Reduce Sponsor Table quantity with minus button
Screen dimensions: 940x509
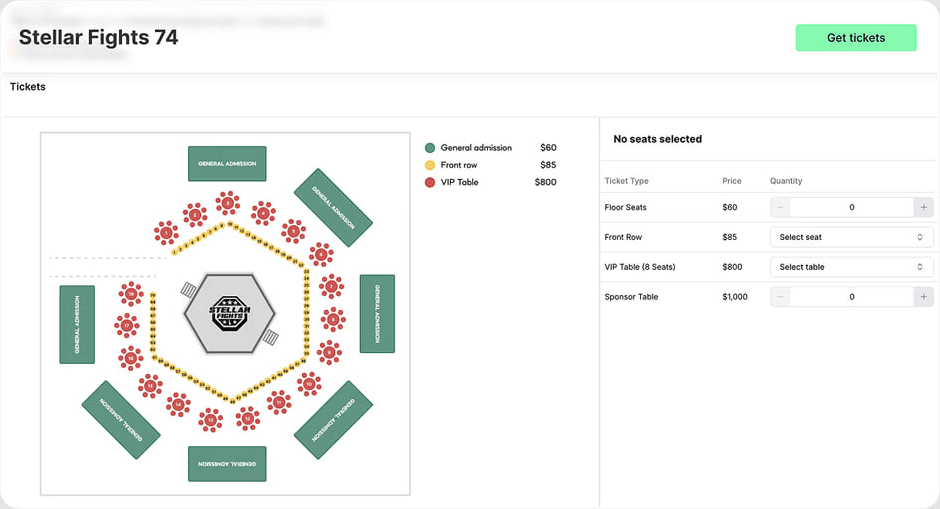pyautogui.click(x=780, y=297)
